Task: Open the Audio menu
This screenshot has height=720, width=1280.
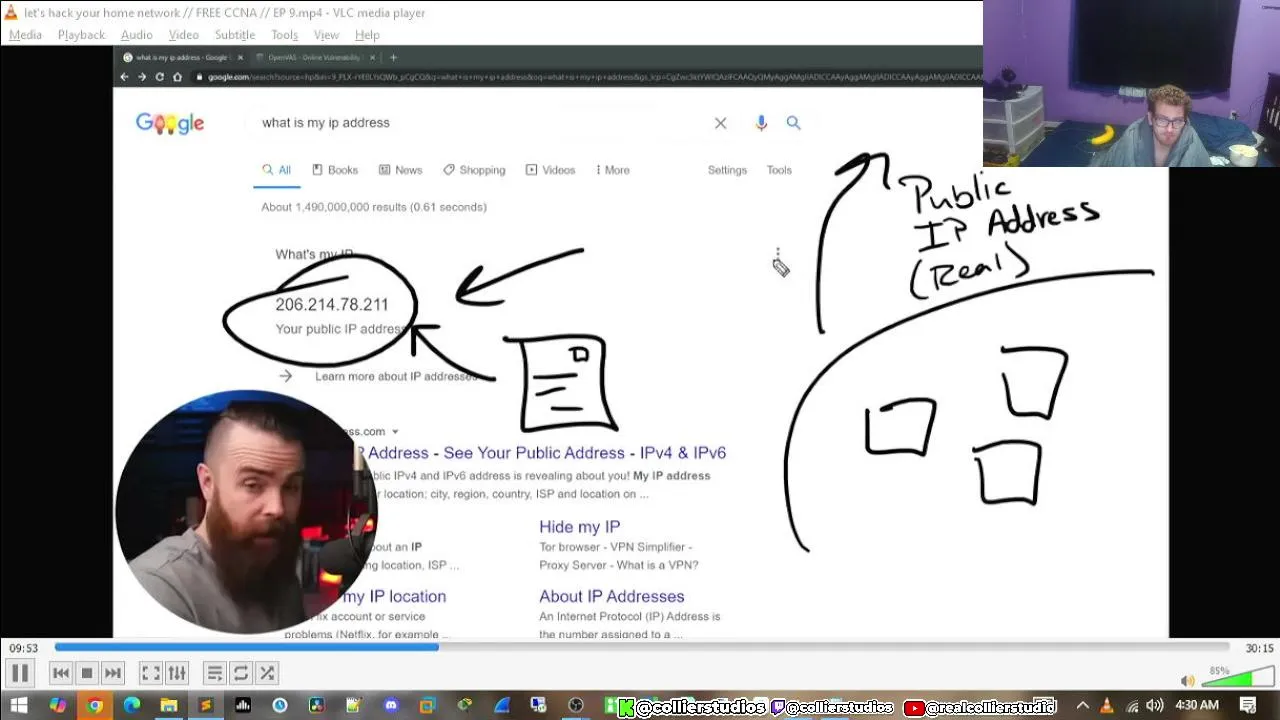Action: click(x=136, y=34)
